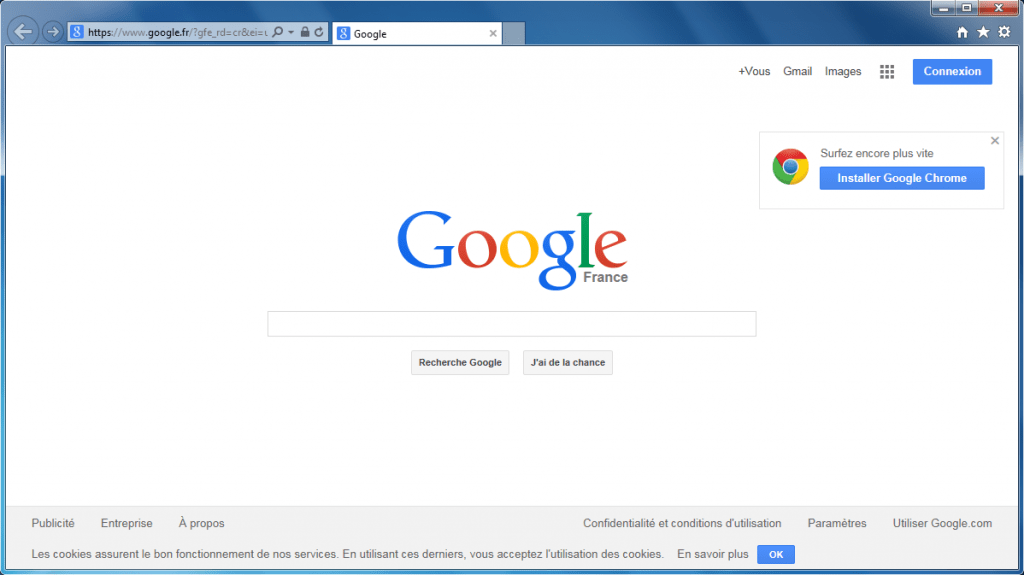This screenshot has width=1024, height=575.
Task: Click the +Vous link
Action: point(754,71)
